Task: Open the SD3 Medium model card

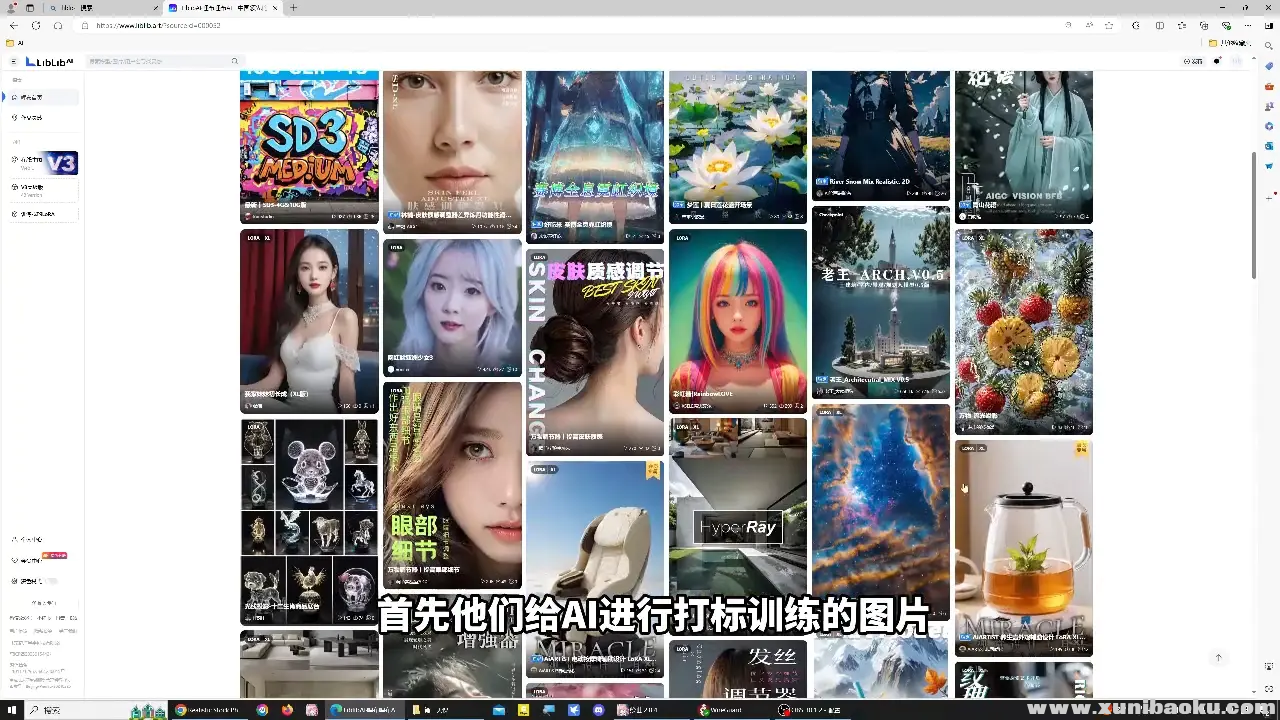Action: click(309, 146)
